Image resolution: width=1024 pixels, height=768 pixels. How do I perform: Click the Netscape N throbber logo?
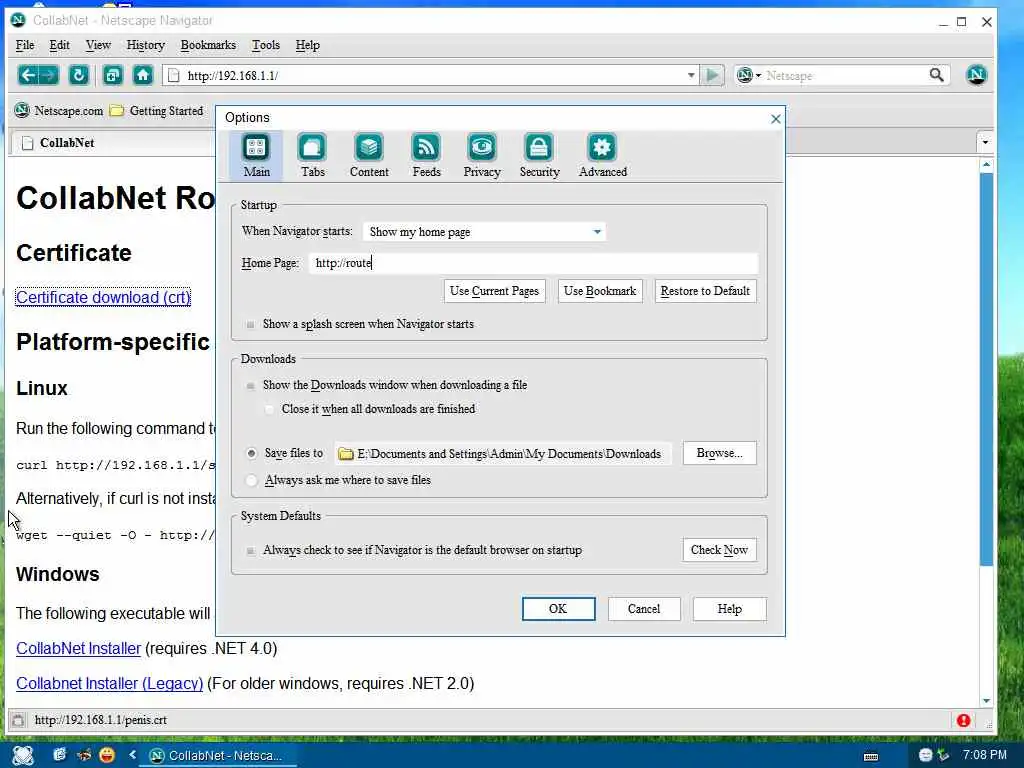(976, 75)
